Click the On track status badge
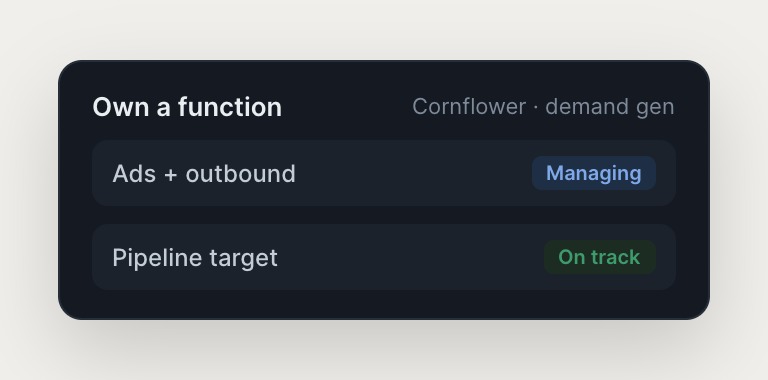This screenshot has height=380, width=768. coord(600,257)
